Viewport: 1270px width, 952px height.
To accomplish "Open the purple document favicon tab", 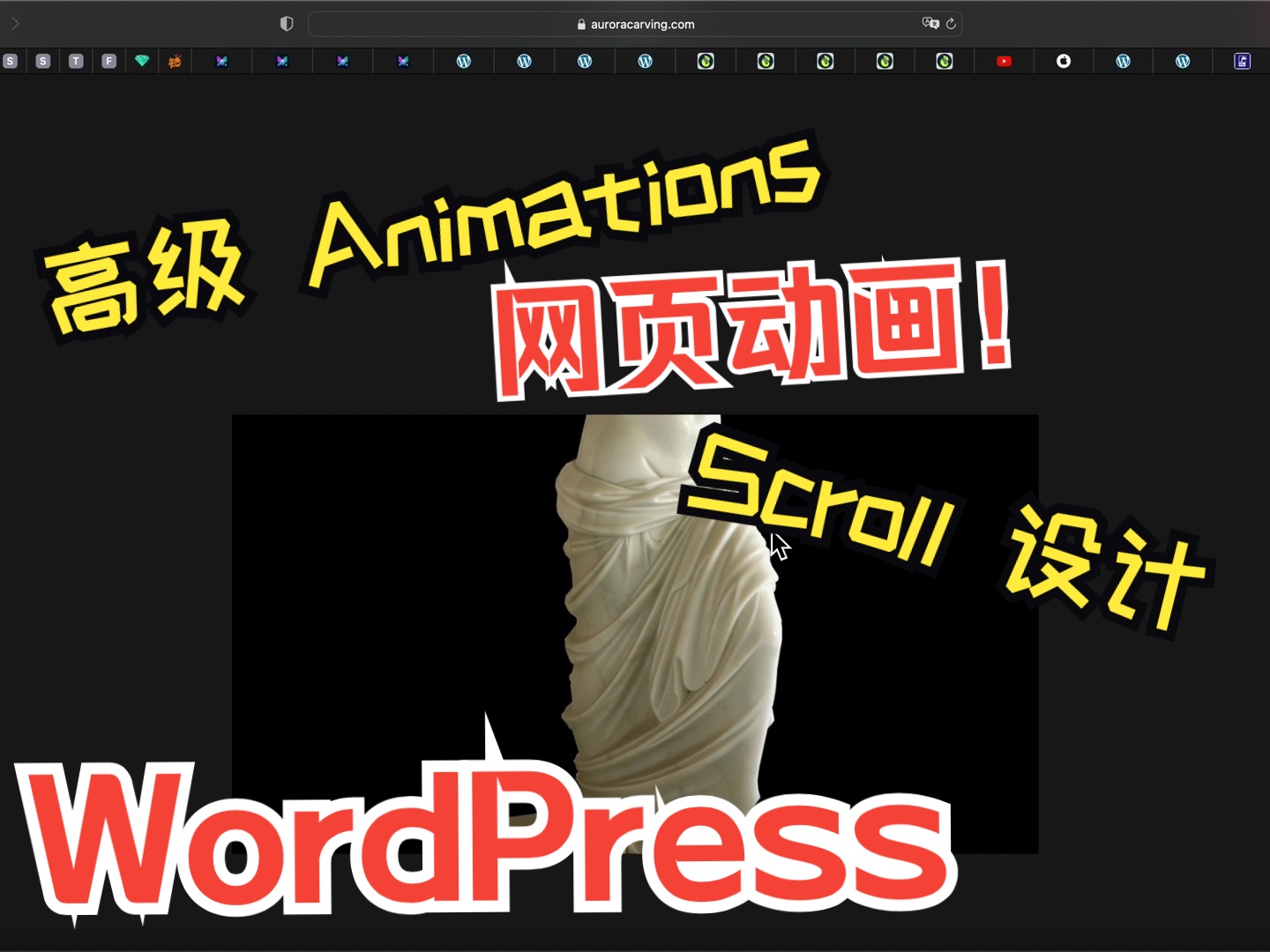I will [1242, 61].
